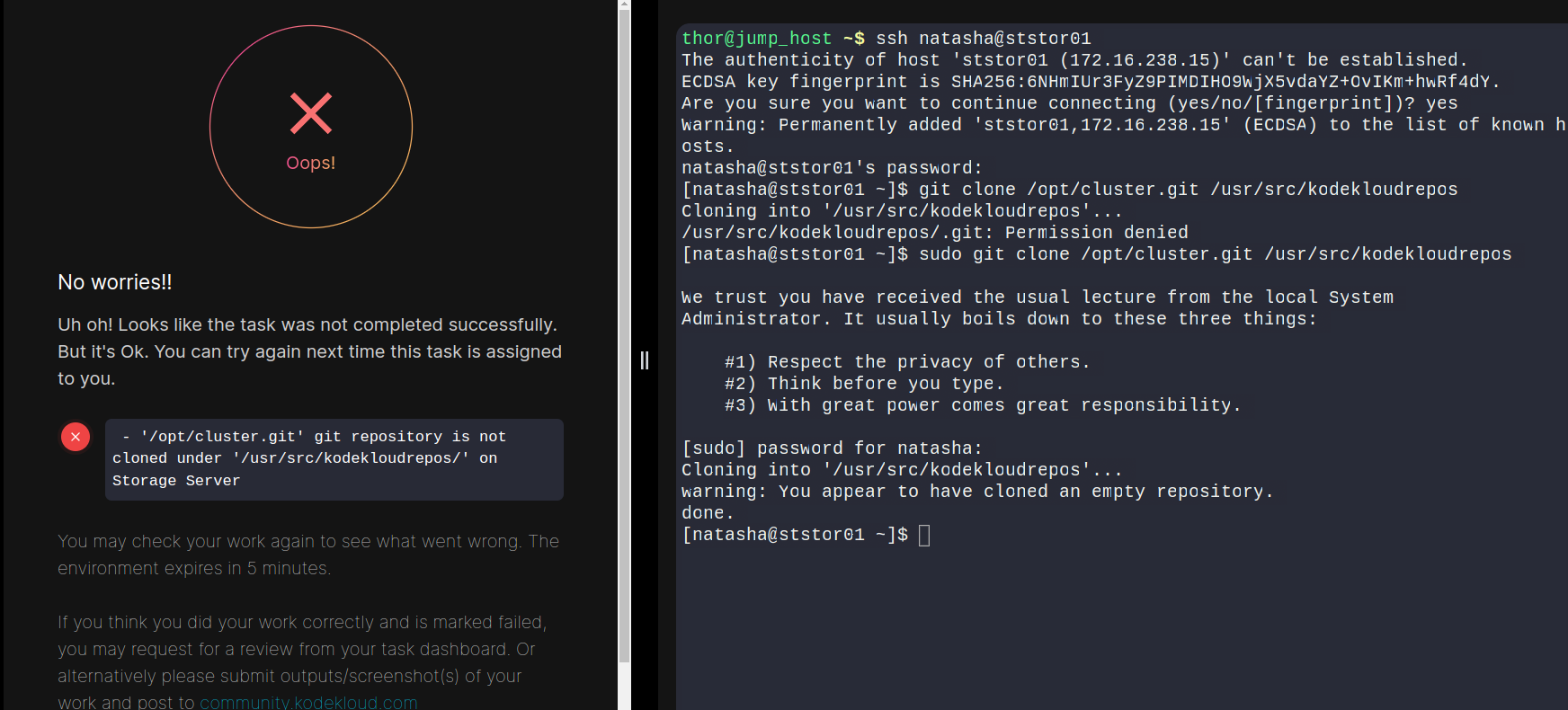Click the ECDSA key fingerprint line
1568x710 pixels.
tap(1090, 82)
